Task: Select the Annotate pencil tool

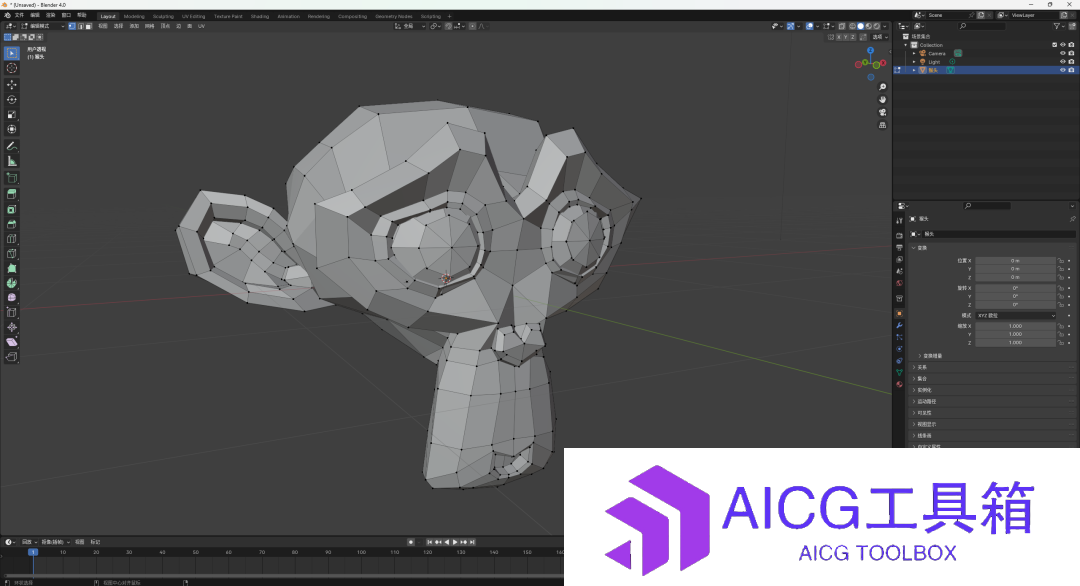Action: (12, 146)
